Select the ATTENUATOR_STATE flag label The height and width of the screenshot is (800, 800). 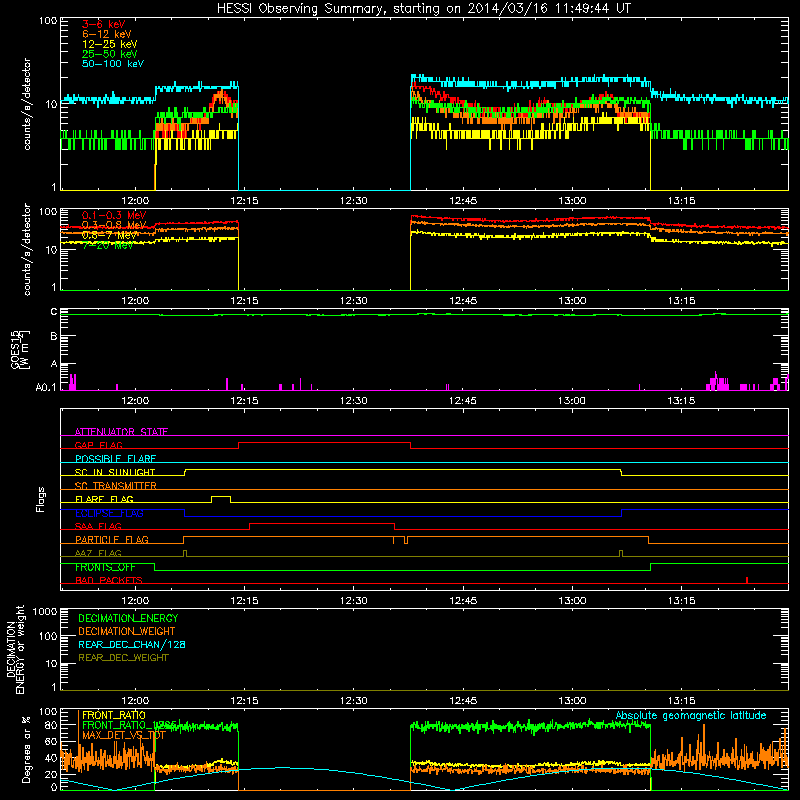click(121, 432)
